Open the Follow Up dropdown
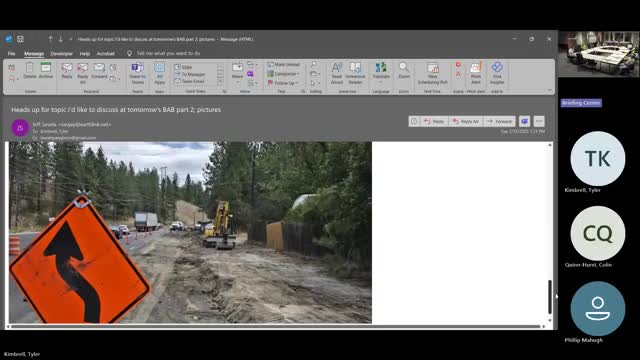This screenshot has width=640, height=360. pyautogui.click(x=284, y=83)
